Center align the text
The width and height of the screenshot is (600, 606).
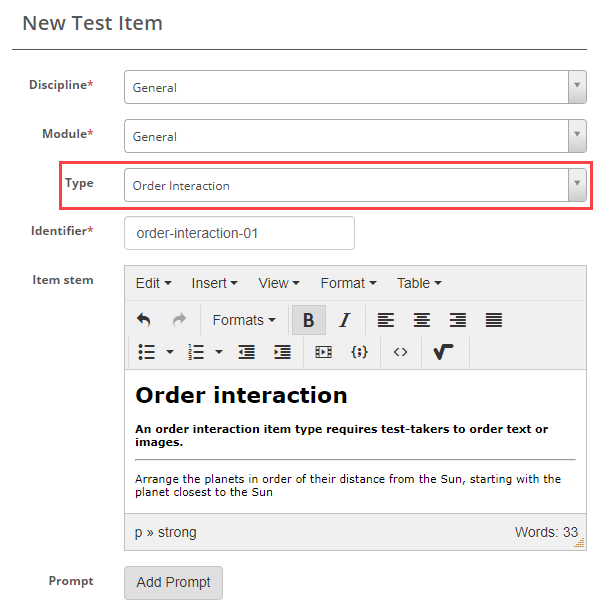(x=422, y=320)
